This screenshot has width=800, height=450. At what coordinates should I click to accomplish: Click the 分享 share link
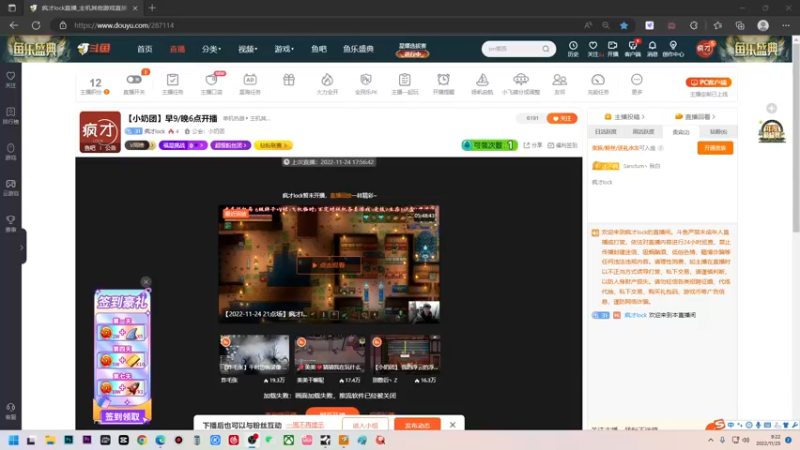point(533,145)
